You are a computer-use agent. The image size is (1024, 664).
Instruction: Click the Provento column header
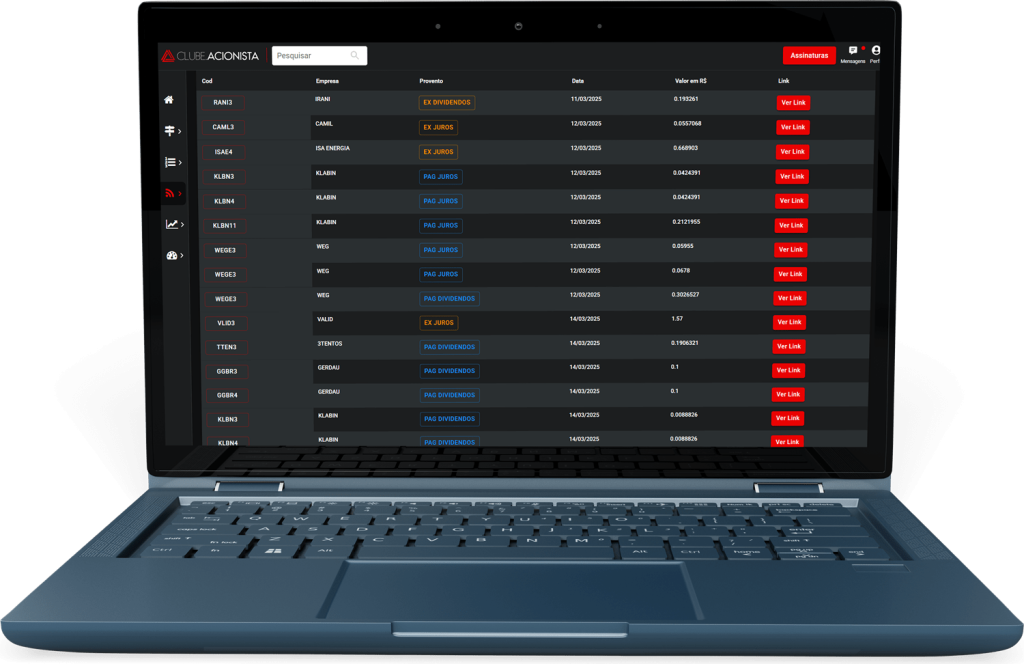431,81
